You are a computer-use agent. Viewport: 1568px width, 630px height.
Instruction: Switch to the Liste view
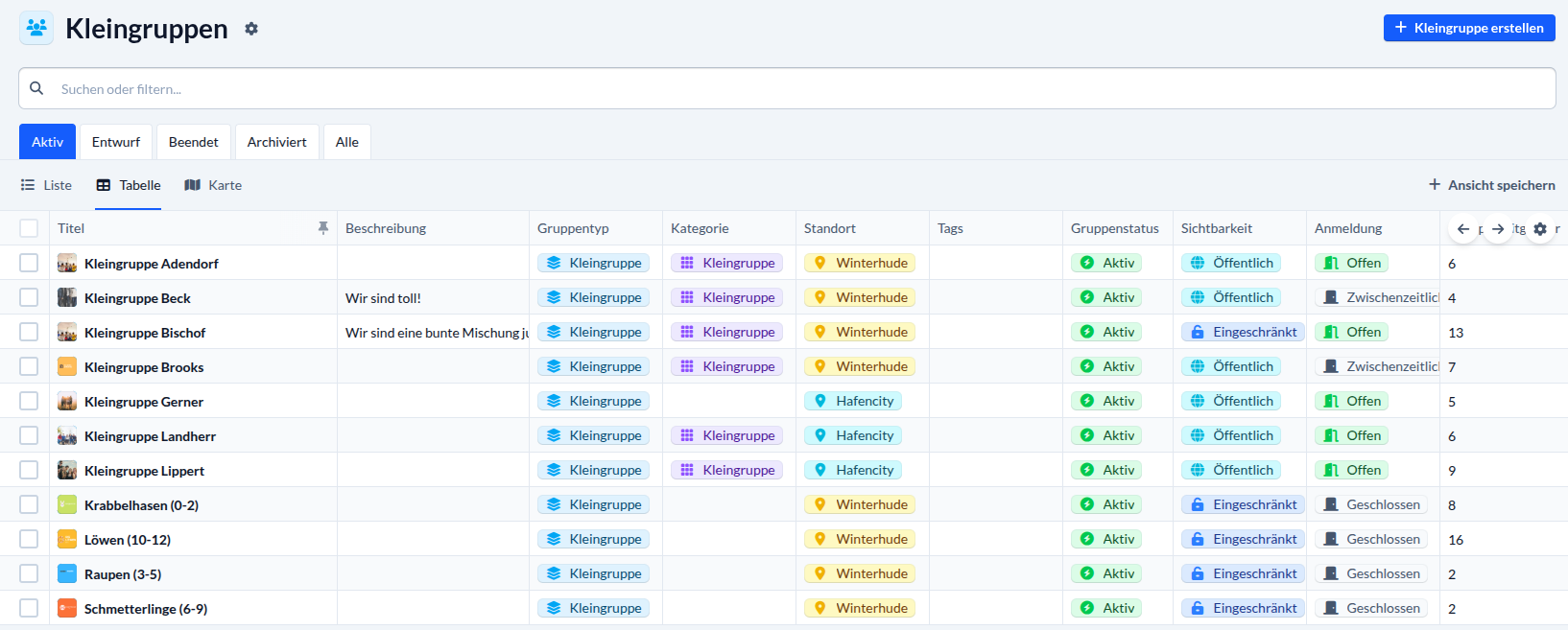[47, 185]
